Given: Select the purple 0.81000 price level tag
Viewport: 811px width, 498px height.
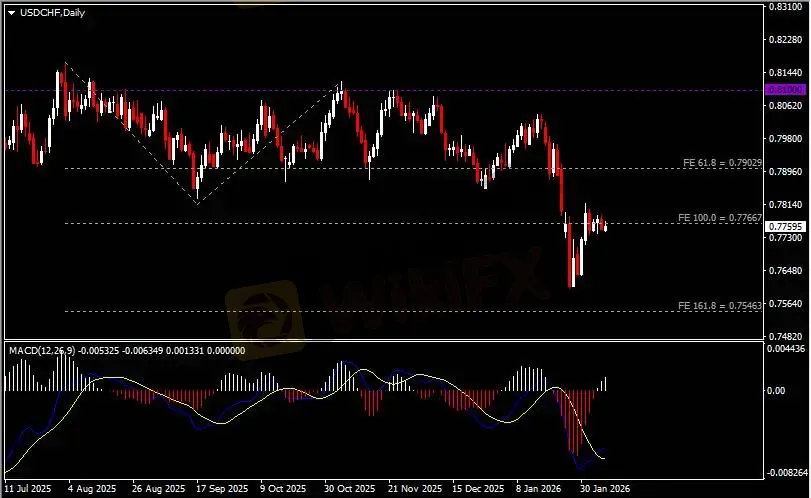Looking at the screenshot, I should tap(783, 90).
